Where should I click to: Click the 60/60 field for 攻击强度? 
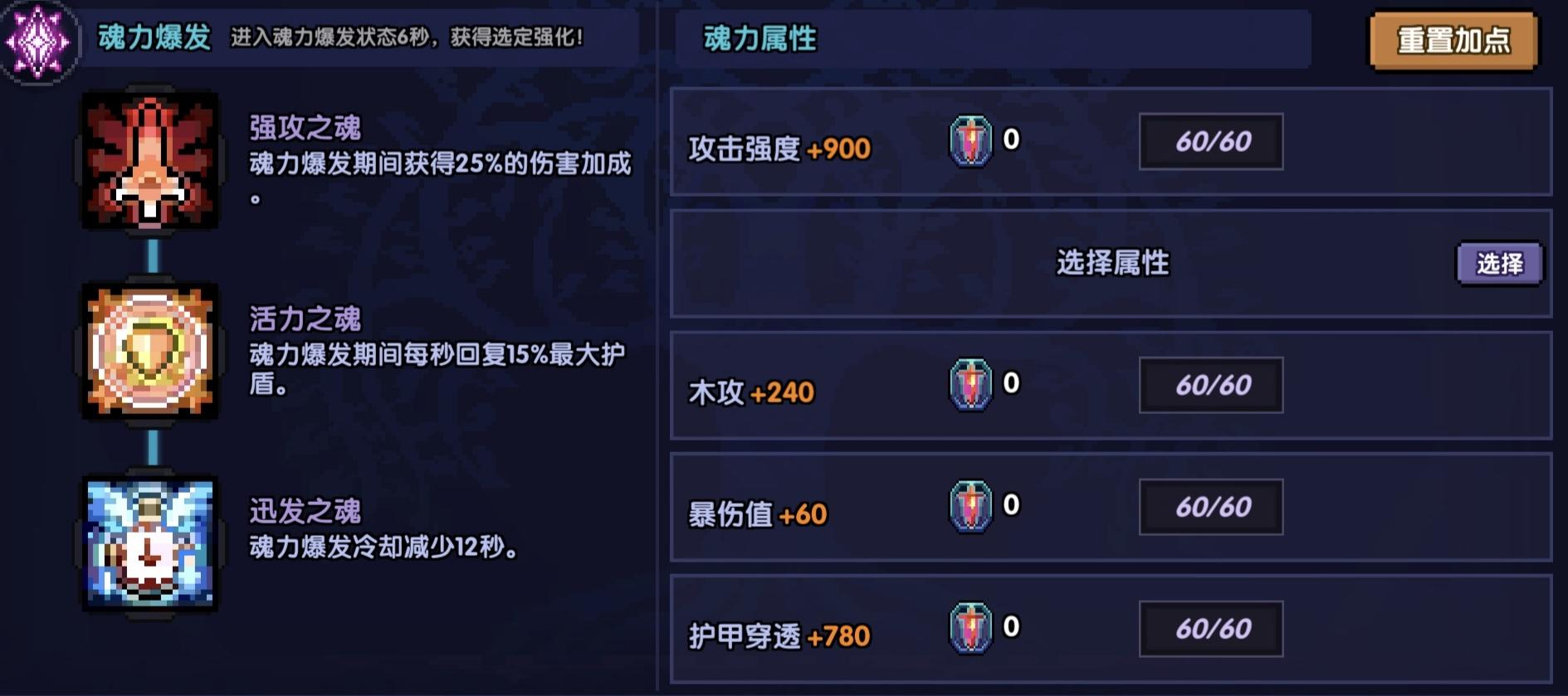coord(1211,142)
